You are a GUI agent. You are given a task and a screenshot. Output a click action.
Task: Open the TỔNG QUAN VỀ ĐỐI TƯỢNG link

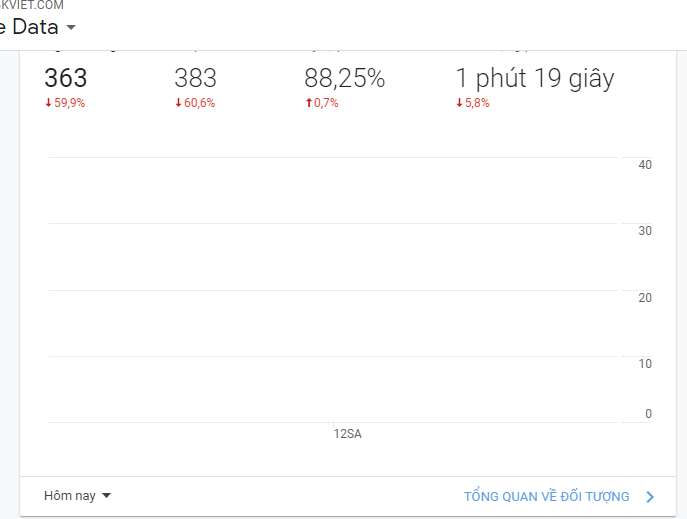[x=547, y=496]
